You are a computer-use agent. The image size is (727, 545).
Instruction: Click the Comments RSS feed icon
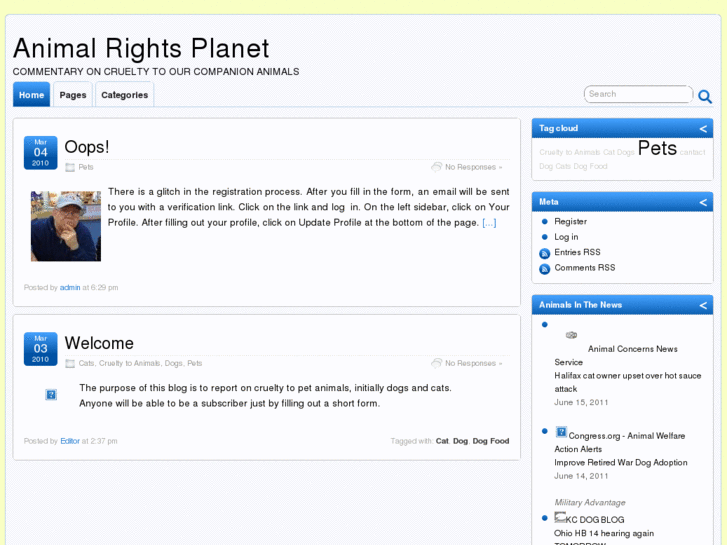pyautogui.click(x=545, y=268)
